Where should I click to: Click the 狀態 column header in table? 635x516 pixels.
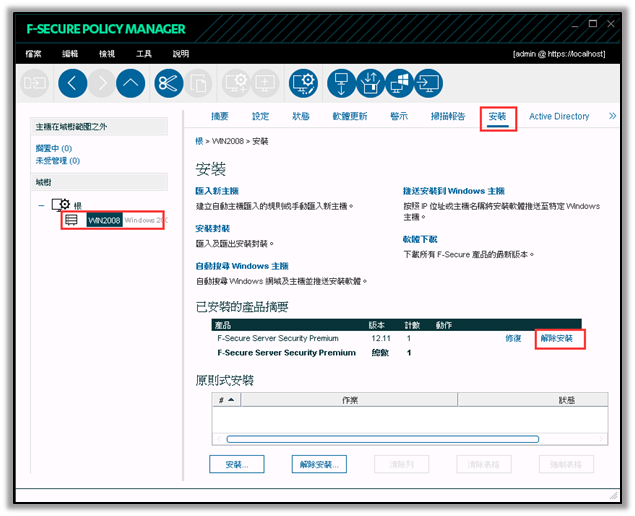click(533, 400)
